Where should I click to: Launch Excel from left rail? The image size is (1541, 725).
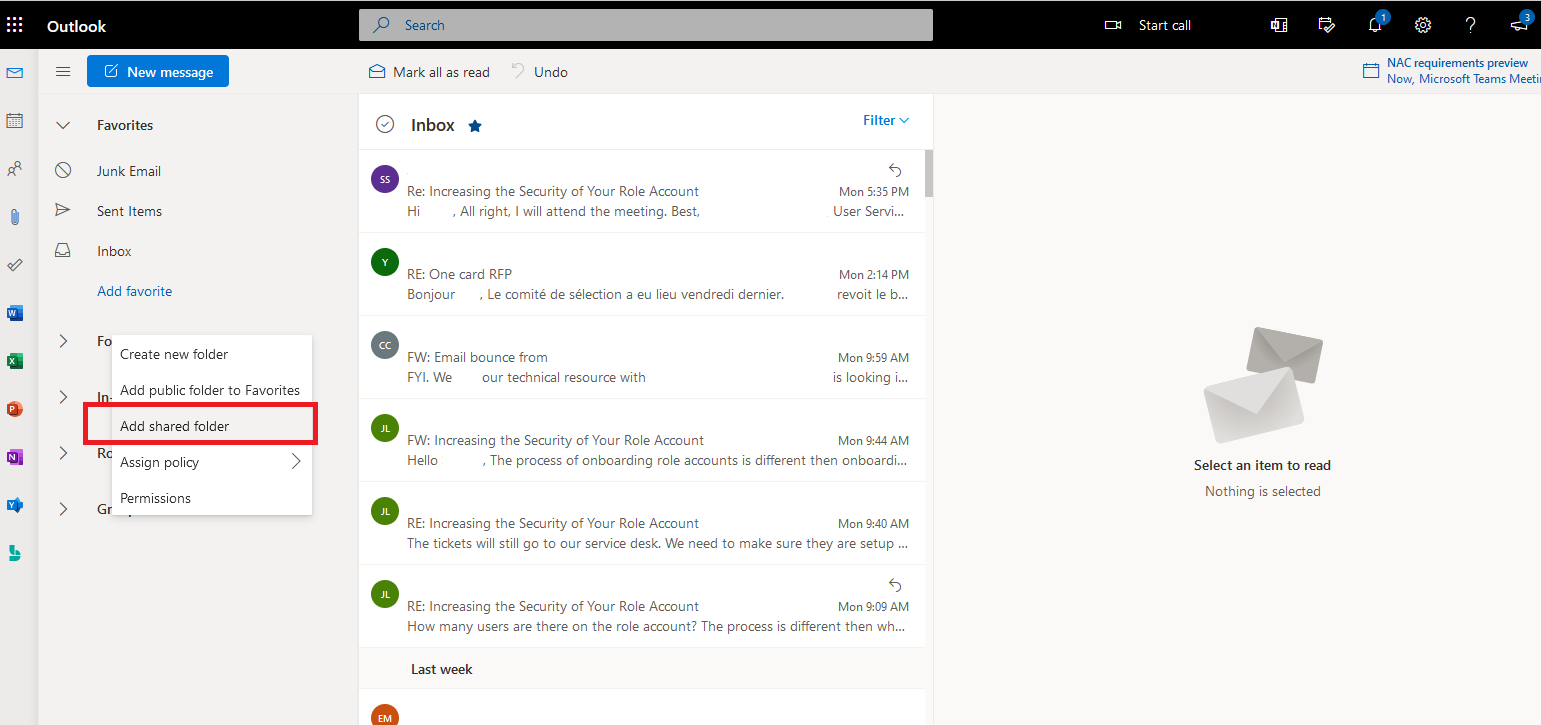point(15,361)
